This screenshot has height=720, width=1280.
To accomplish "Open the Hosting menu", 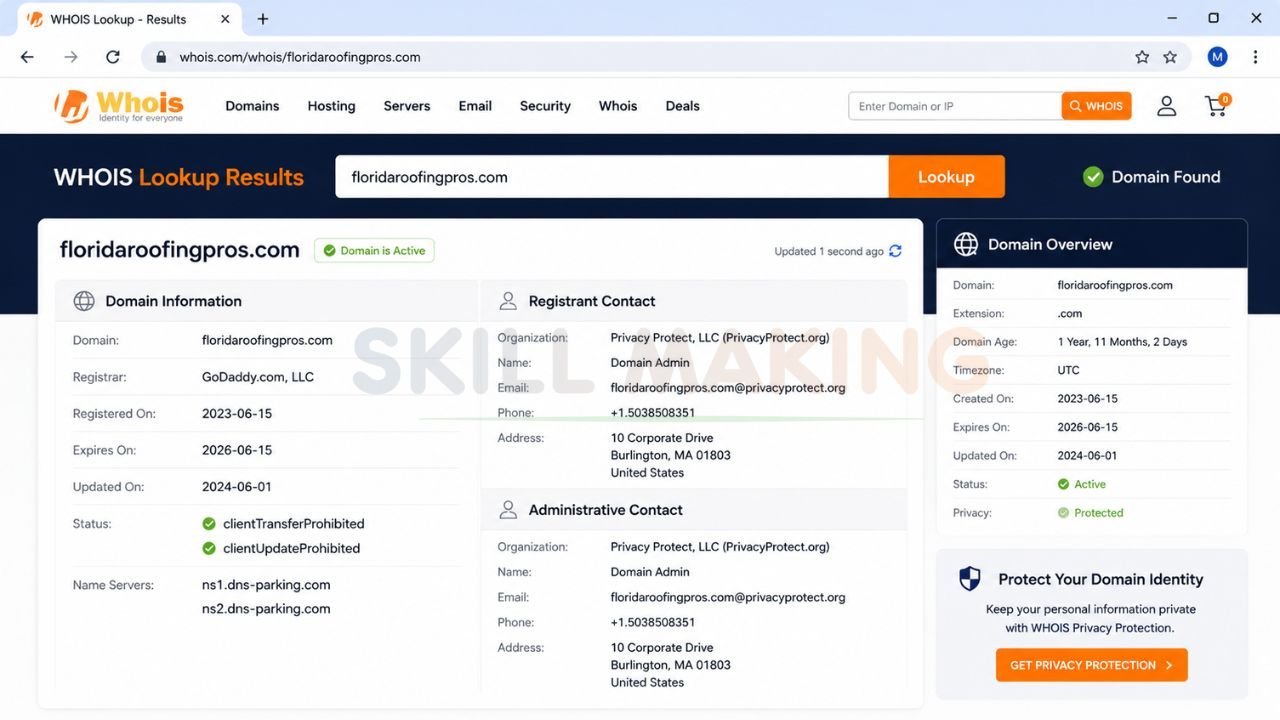I will click(331, 106).
